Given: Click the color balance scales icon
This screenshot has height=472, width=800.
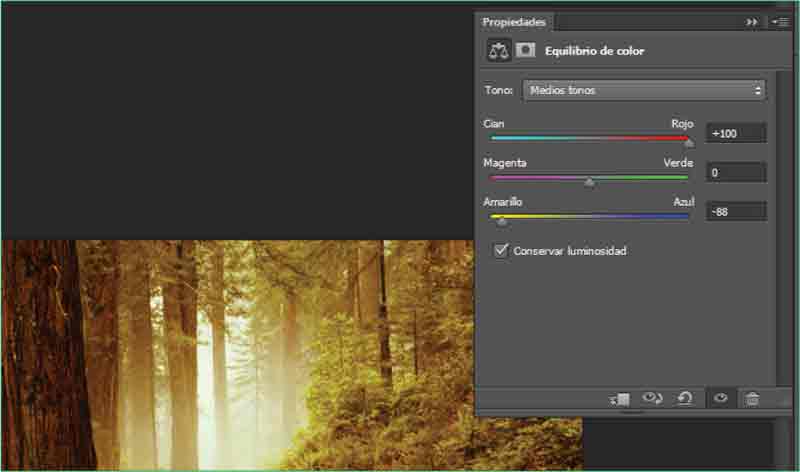Looking at the screenshot, I should pyautogui.click(x=498, y=50).
